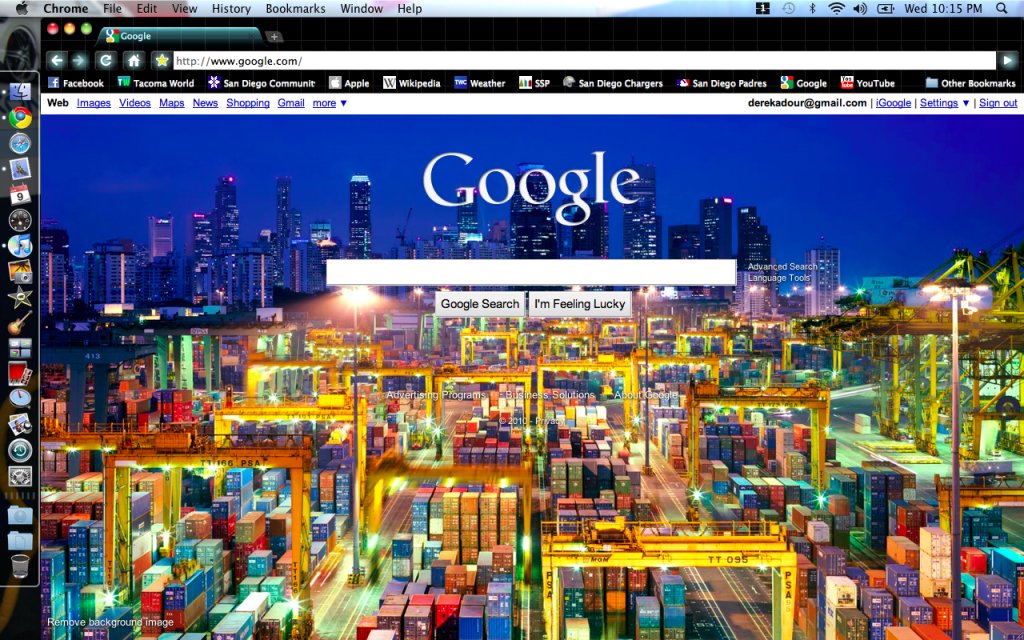Open the San Diego Chargers bookmark
Viewport: 1024px width, 640px height.
(x=613, y=83)
